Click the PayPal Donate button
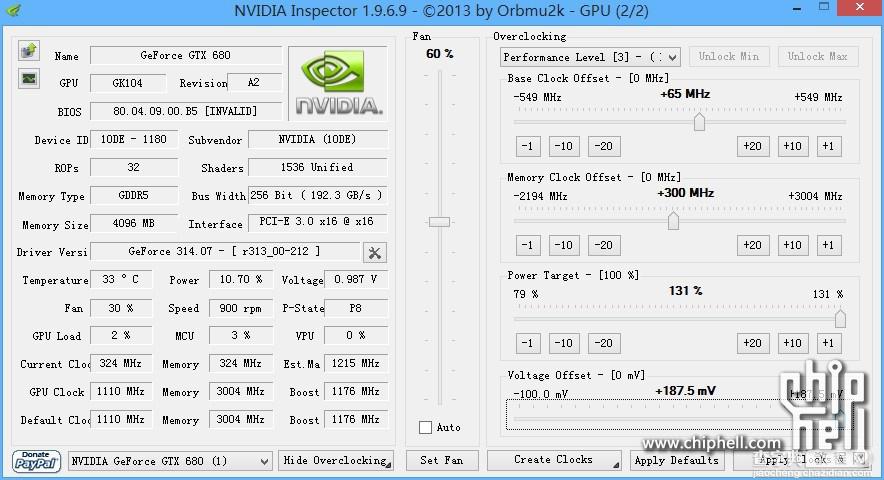 tap(36, 461)
